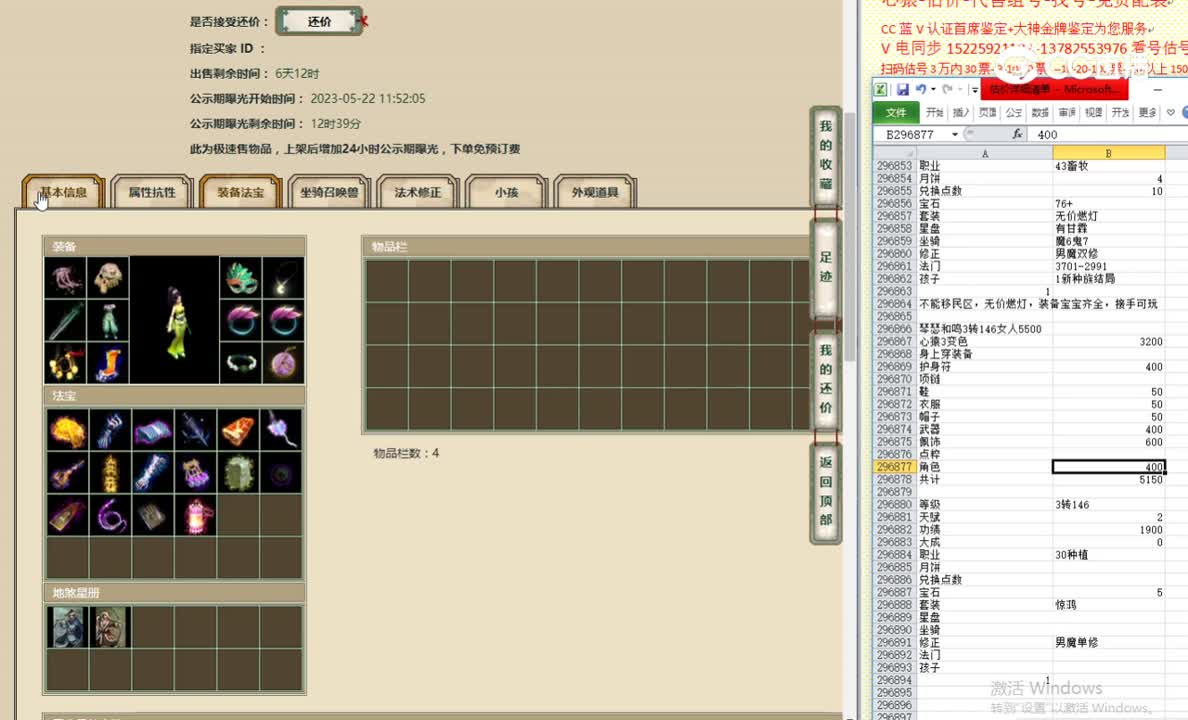This screenshot has width=1188, height=720.
Task: Switch to the 外观道具 tab
Action: [594, 192]
